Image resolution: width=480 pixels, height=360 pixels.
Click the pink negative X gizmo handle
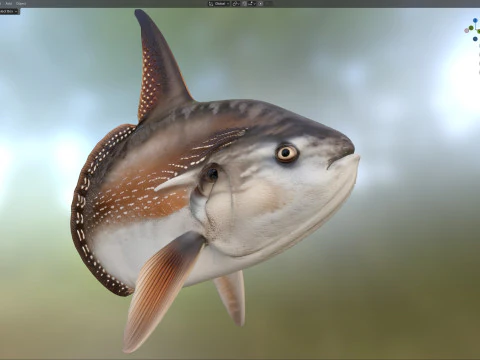466,31
